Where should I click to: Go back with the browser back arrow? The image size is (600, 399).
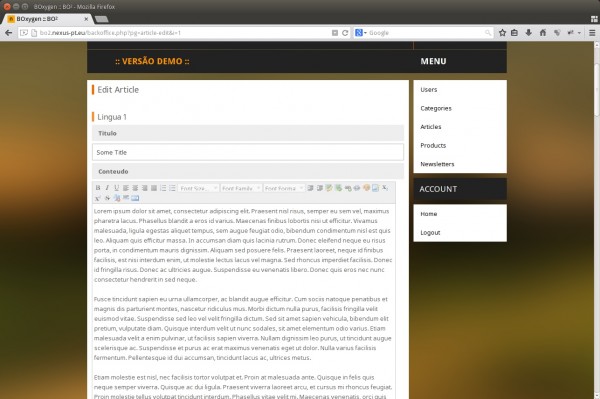point(8,33)
